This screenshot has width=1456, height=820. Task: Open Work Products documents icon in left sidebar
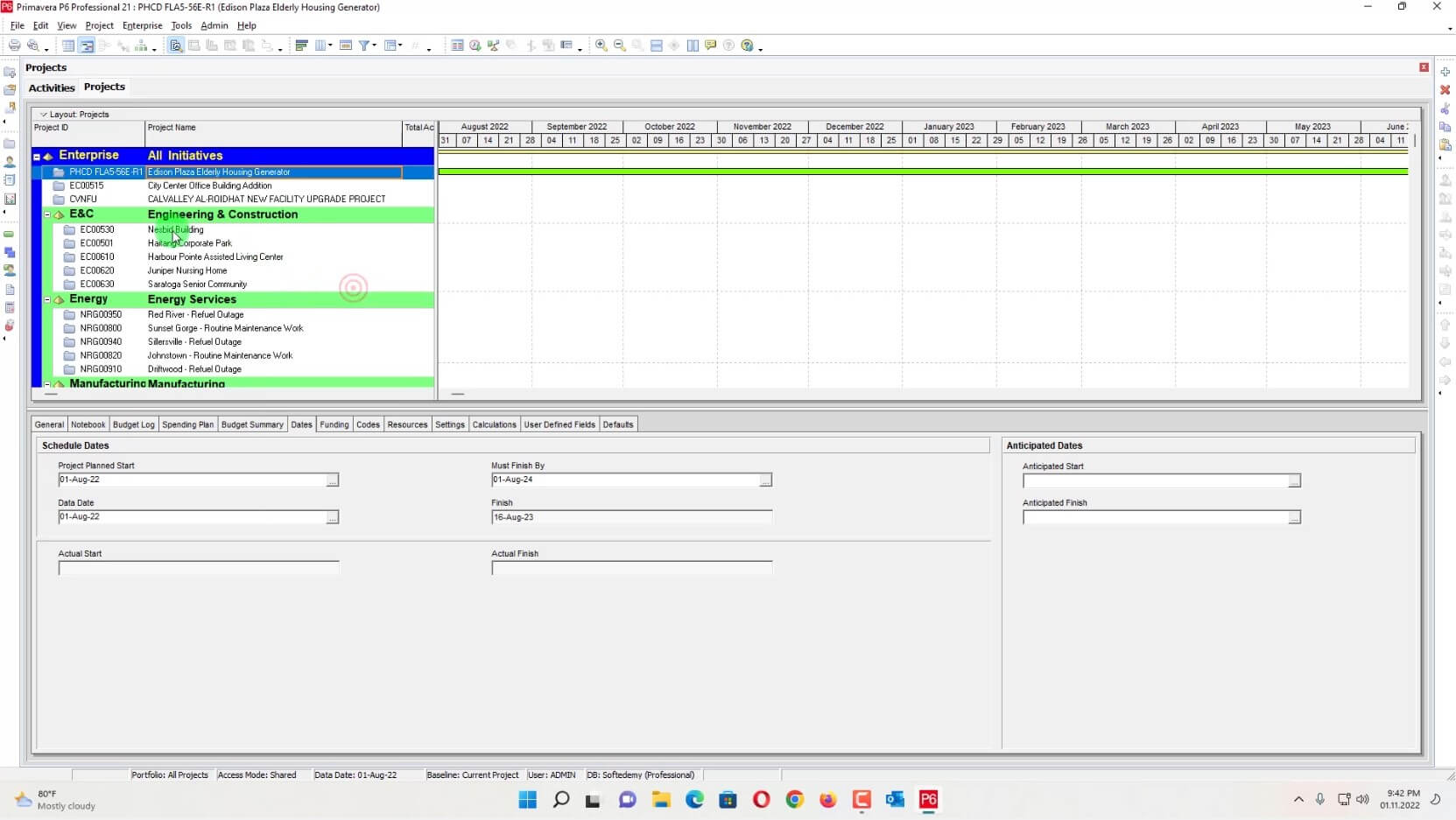(x=10, y=290)
